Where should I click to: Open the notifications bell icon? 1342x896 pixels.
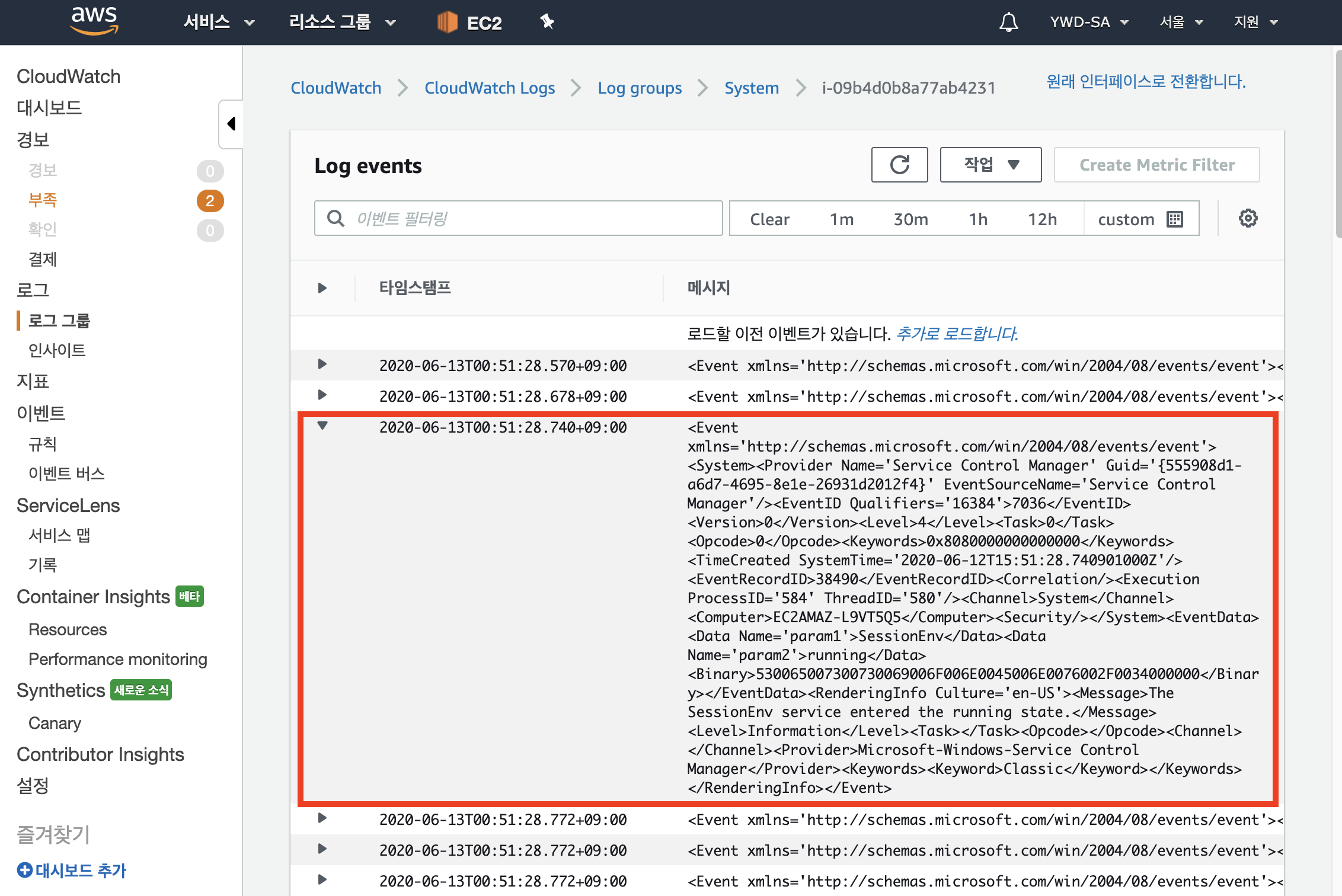click(1008, 23)
